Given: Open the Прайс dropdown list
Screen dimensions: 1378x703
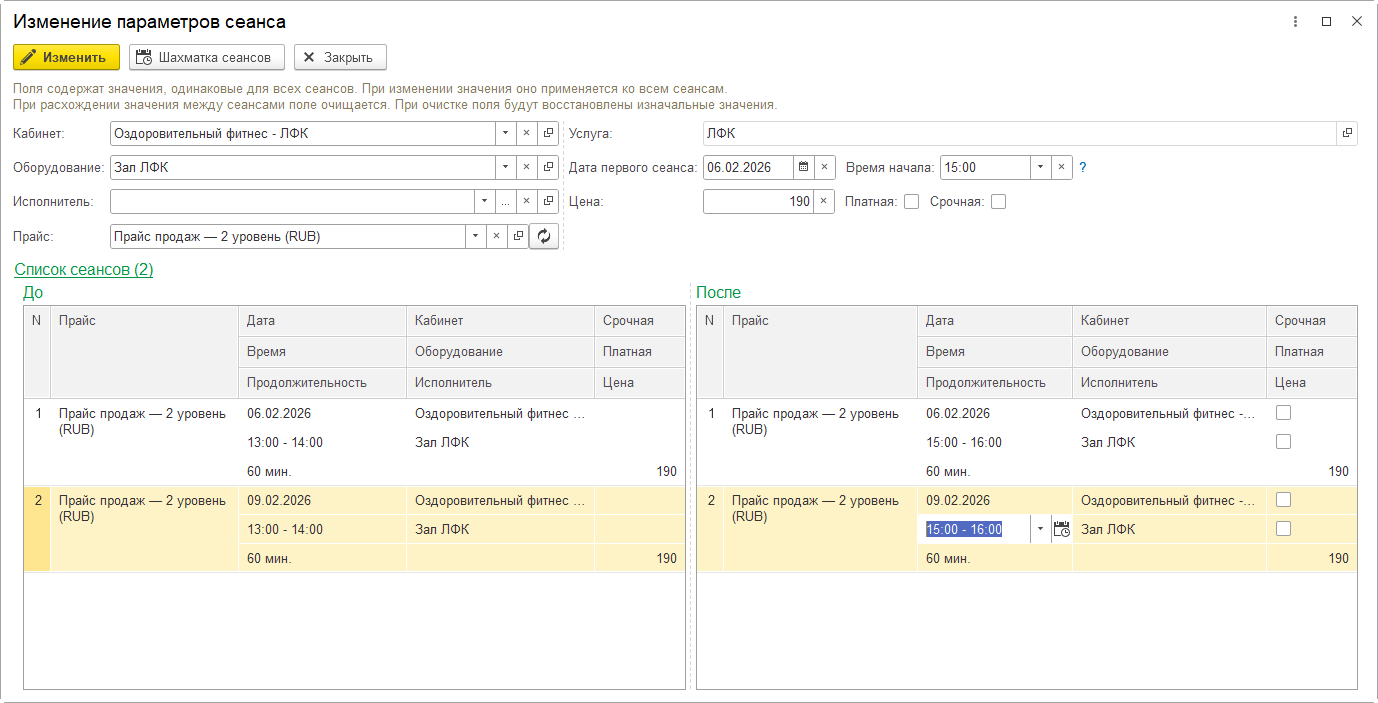Looking at the screenshot, I should (475, 236).
